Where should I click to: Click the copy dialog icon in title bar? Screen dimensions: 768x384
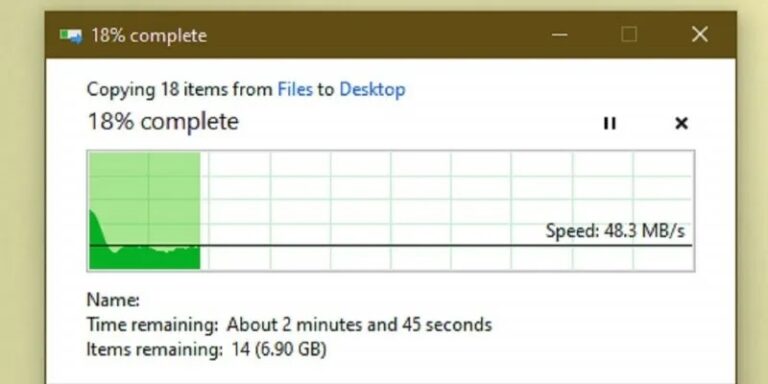point(71,36)
